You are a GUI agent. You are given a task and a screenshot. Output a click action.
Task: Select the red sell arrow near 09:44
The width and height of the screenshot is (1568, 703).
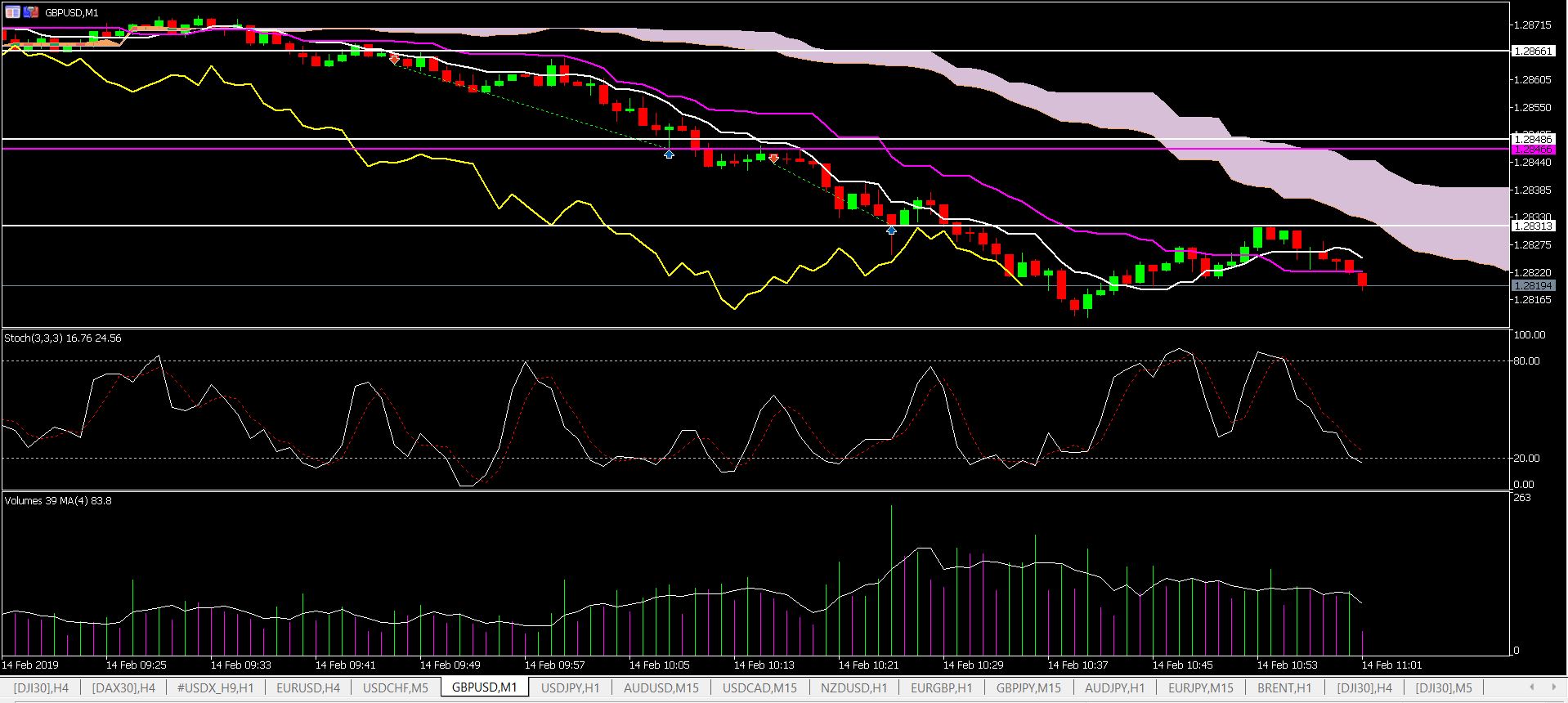tap(394, 60)
